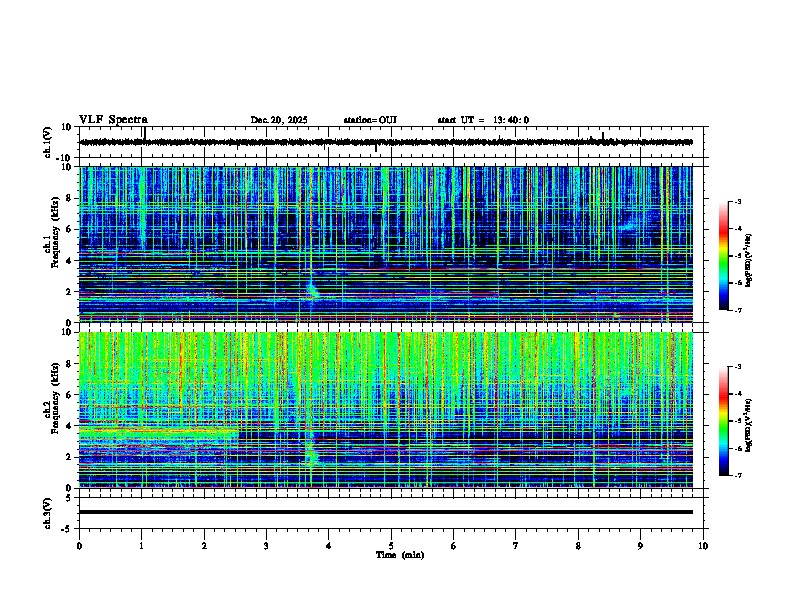792x612 pixels.
Task: Click the ch.3 flat black trace line
Action: click(x=386, y=512)
